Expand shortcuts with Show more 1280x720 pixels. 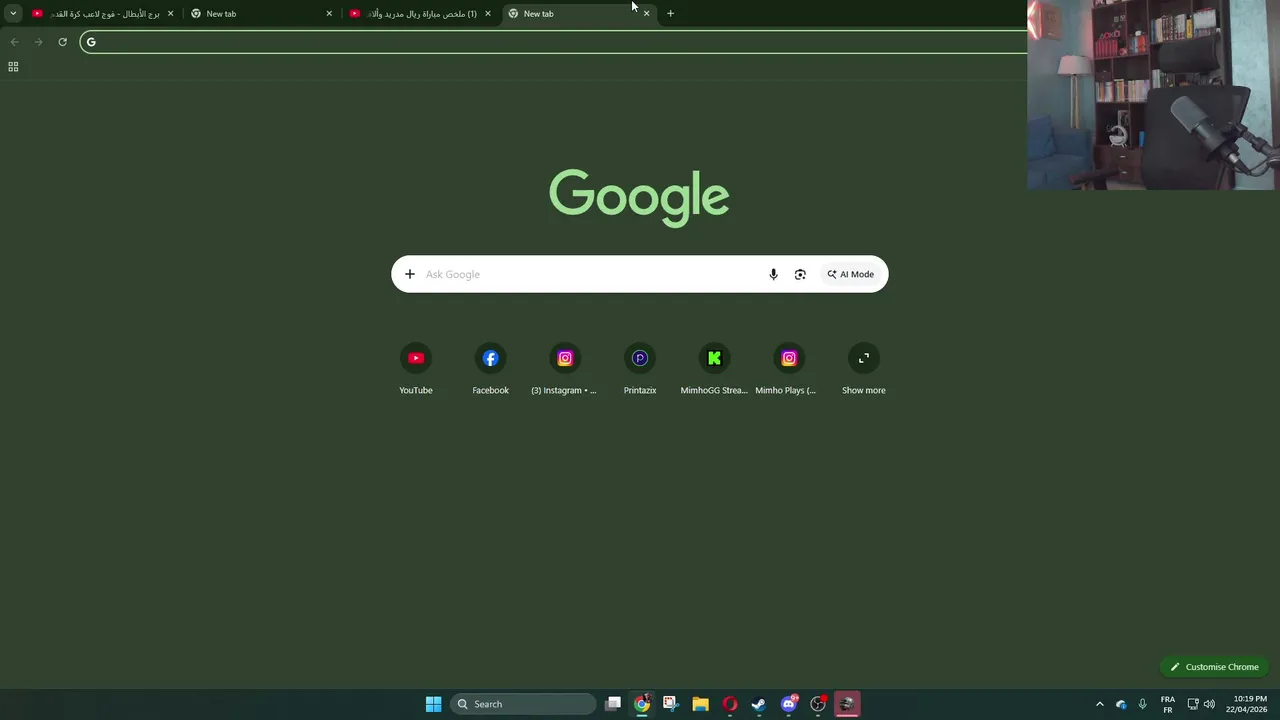(864, 370)
